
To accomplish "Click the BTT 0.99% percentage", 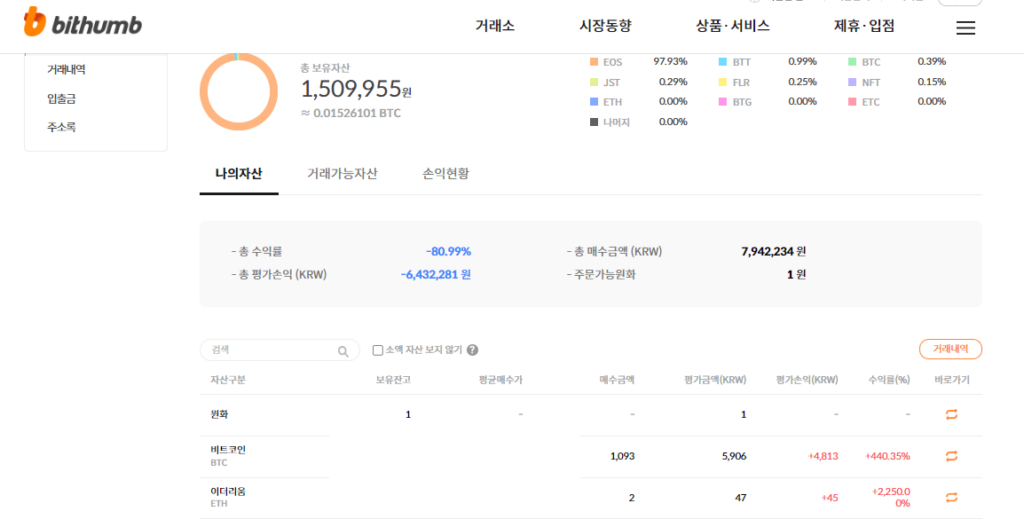I will point(802,61).
